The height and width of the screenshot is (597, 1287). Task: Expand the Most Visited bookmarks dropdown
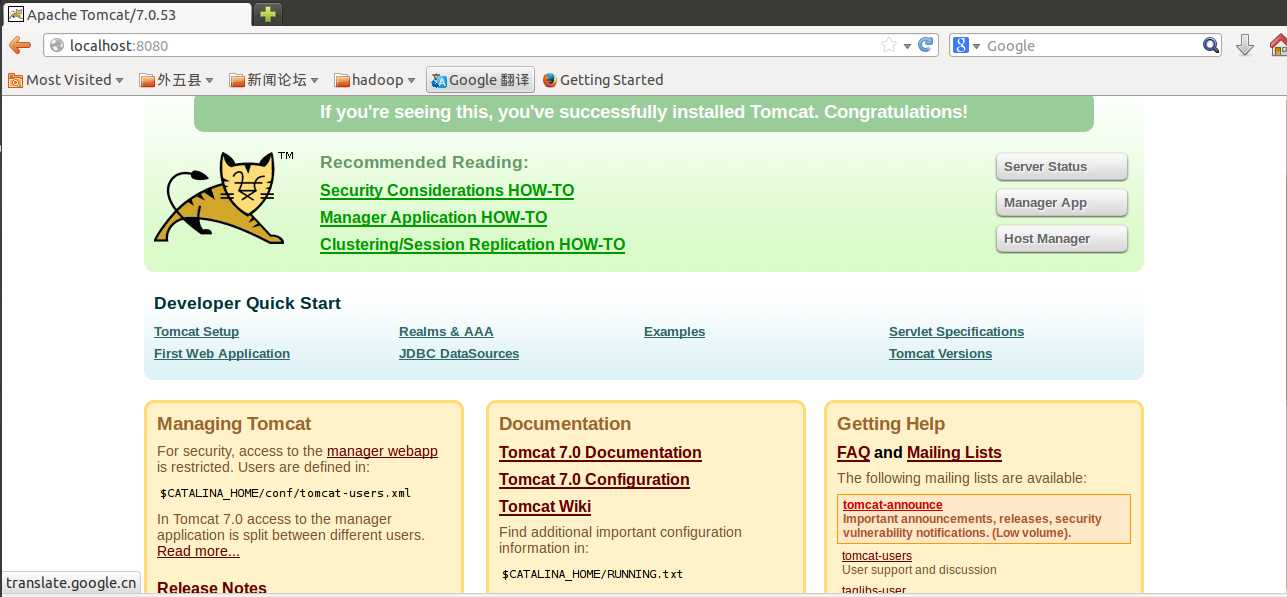(66, 80)
